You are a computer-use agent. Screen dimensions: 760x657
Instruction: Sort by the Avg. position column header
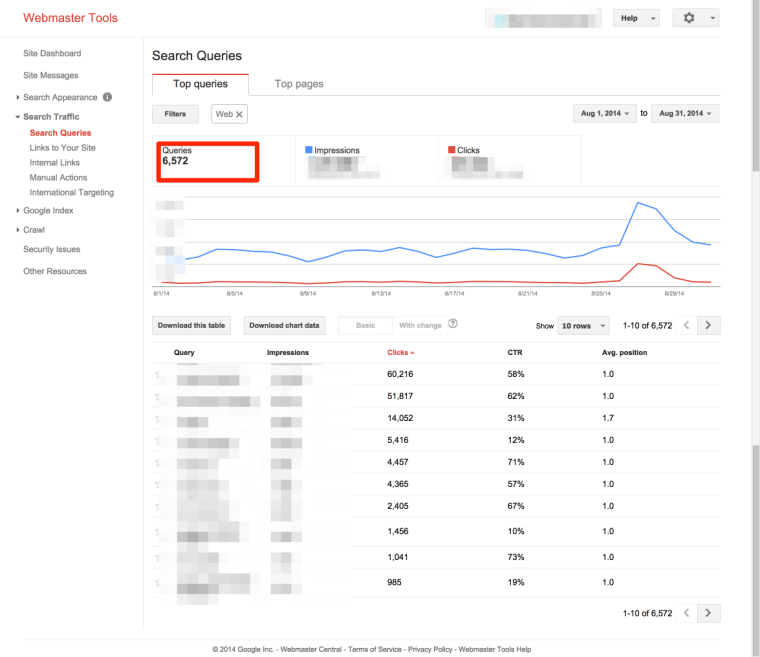point(625,353)
